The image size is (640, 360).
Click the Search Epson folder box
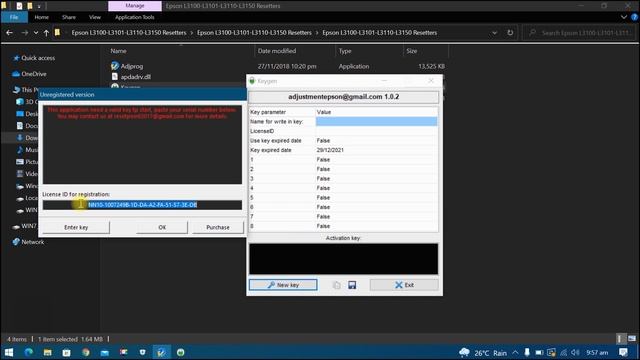pos(580,33)
